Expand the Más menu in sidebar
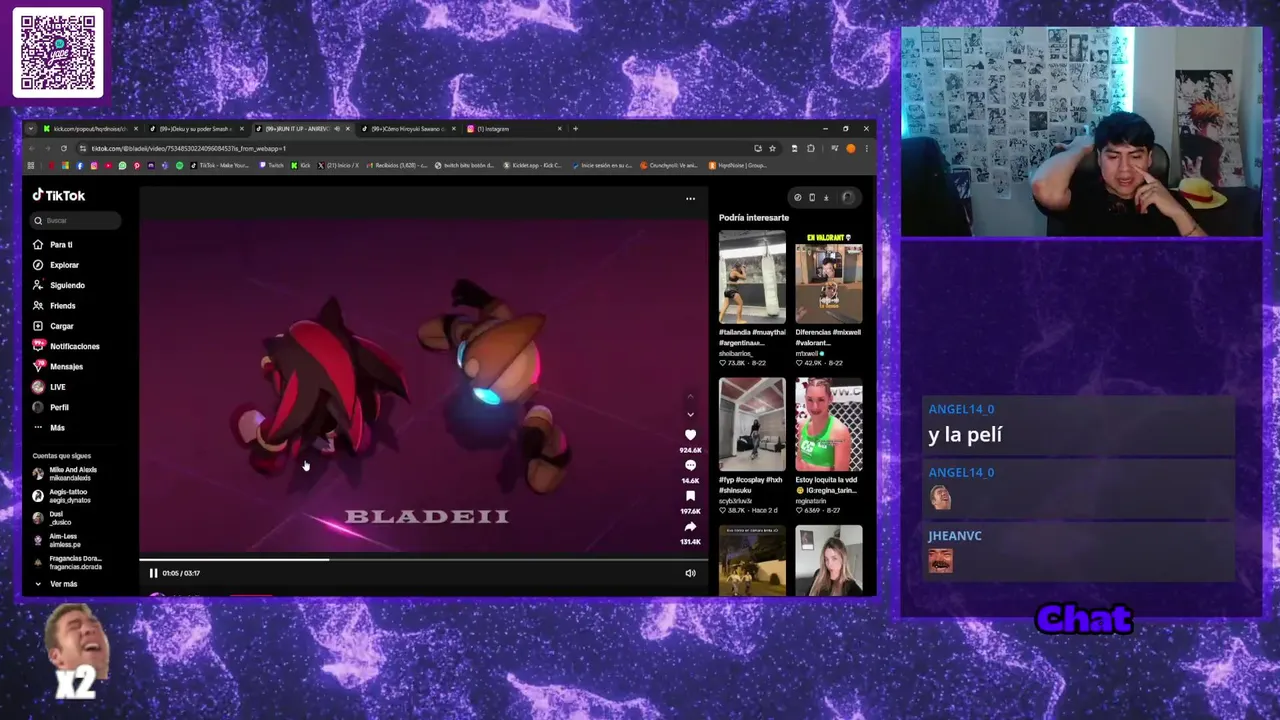The height and width of the screenshot is (720, 1280). [x=57, y=428]
